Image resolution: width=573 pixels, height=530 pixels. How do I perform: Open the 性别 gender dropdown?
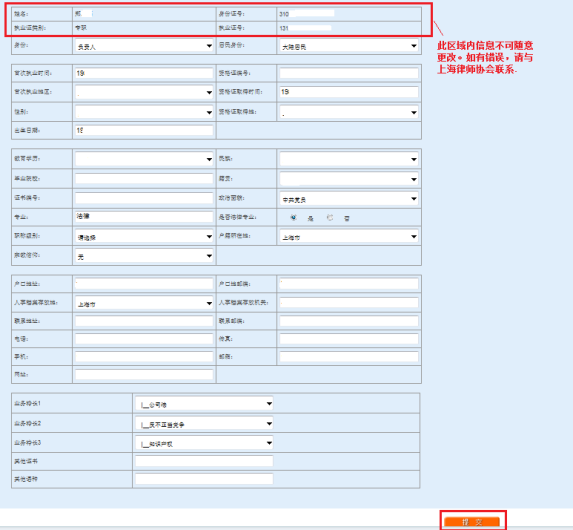[144, 112]
